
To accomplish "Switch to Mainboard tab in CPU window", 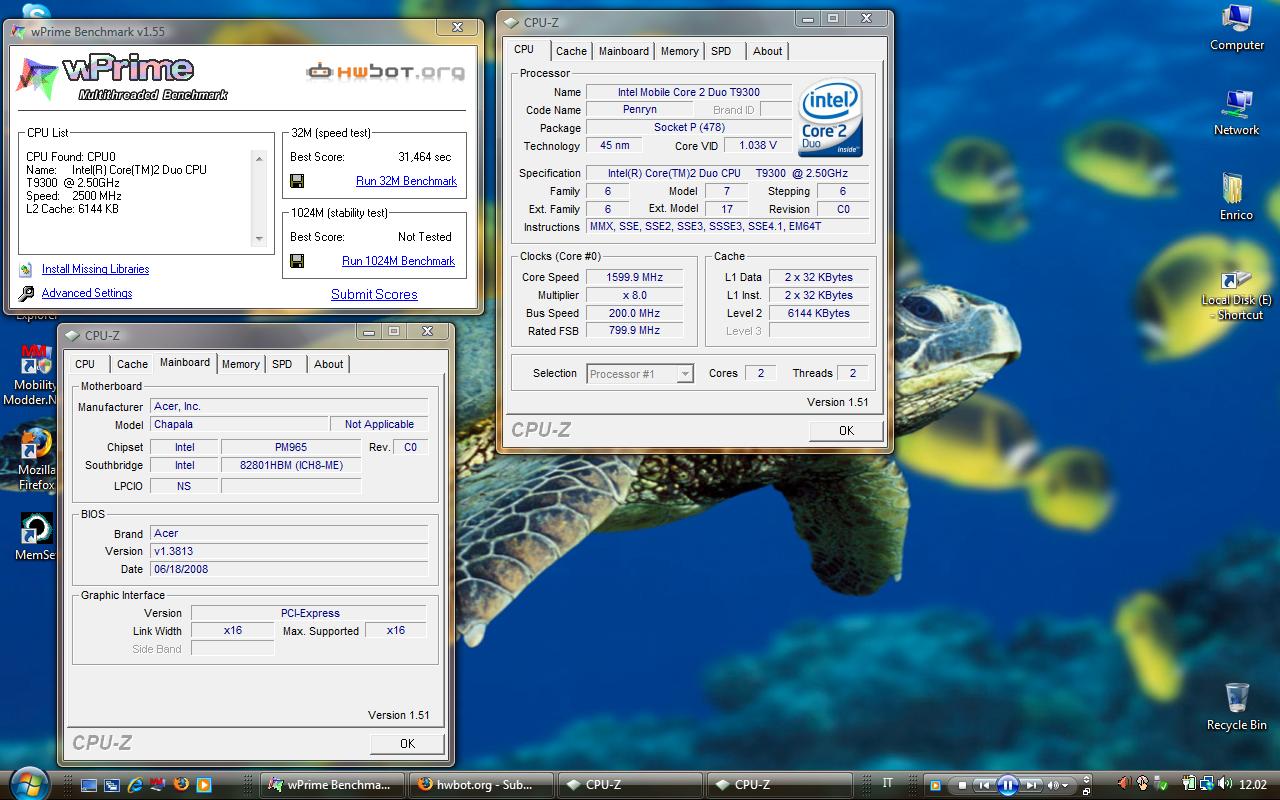I will click(x=624, y=51).
